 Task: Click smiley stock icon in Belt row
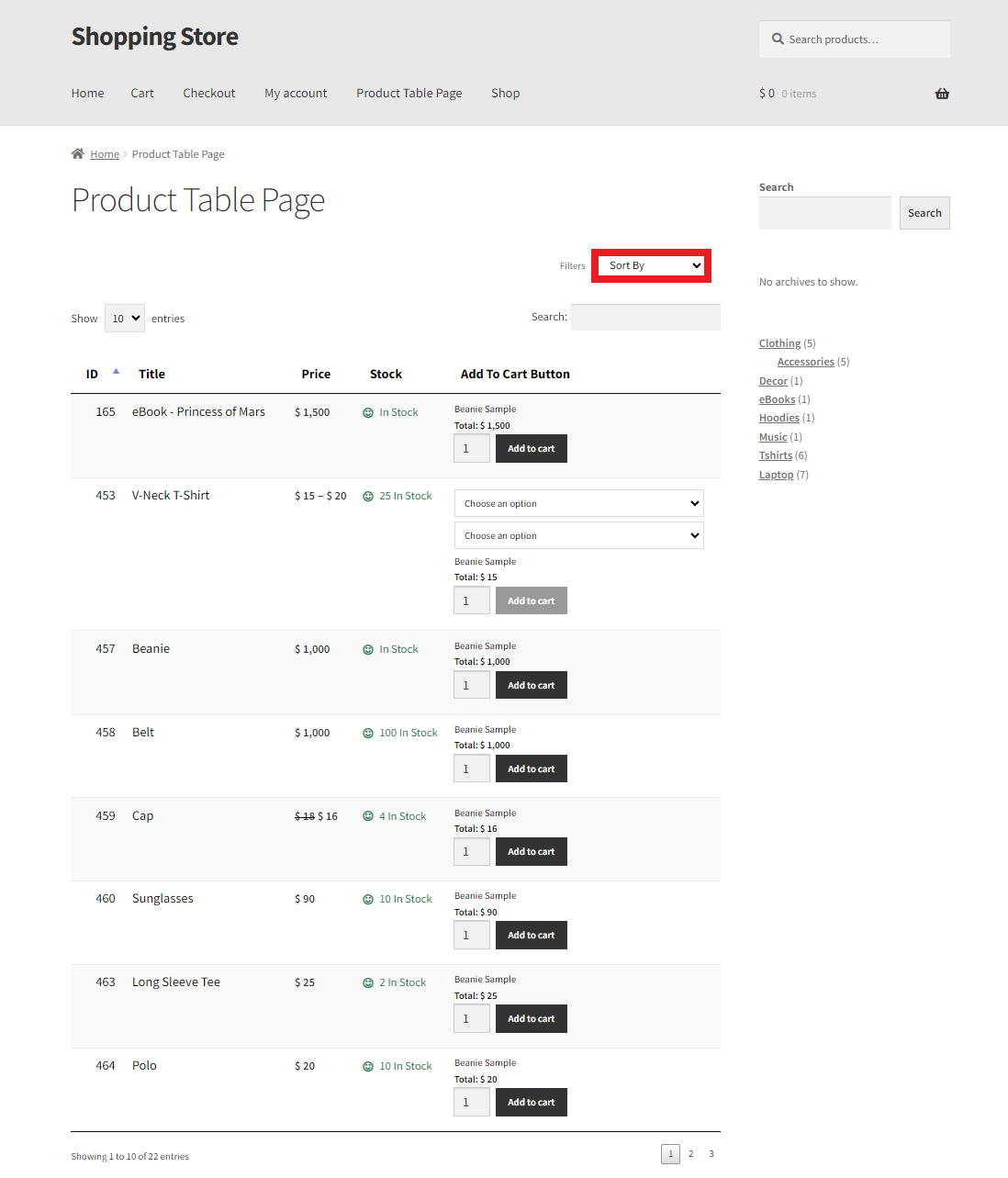pos(368,734)
